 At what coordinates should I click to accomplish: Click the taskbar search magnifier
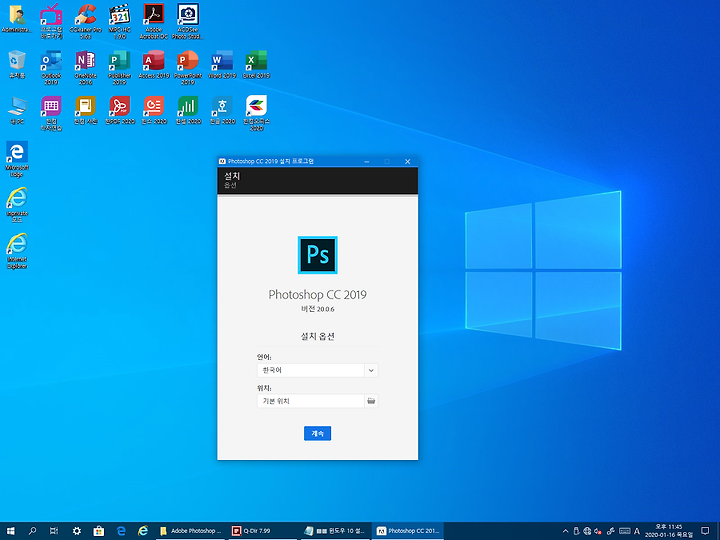pyautogui.click(x=32, y=531)
